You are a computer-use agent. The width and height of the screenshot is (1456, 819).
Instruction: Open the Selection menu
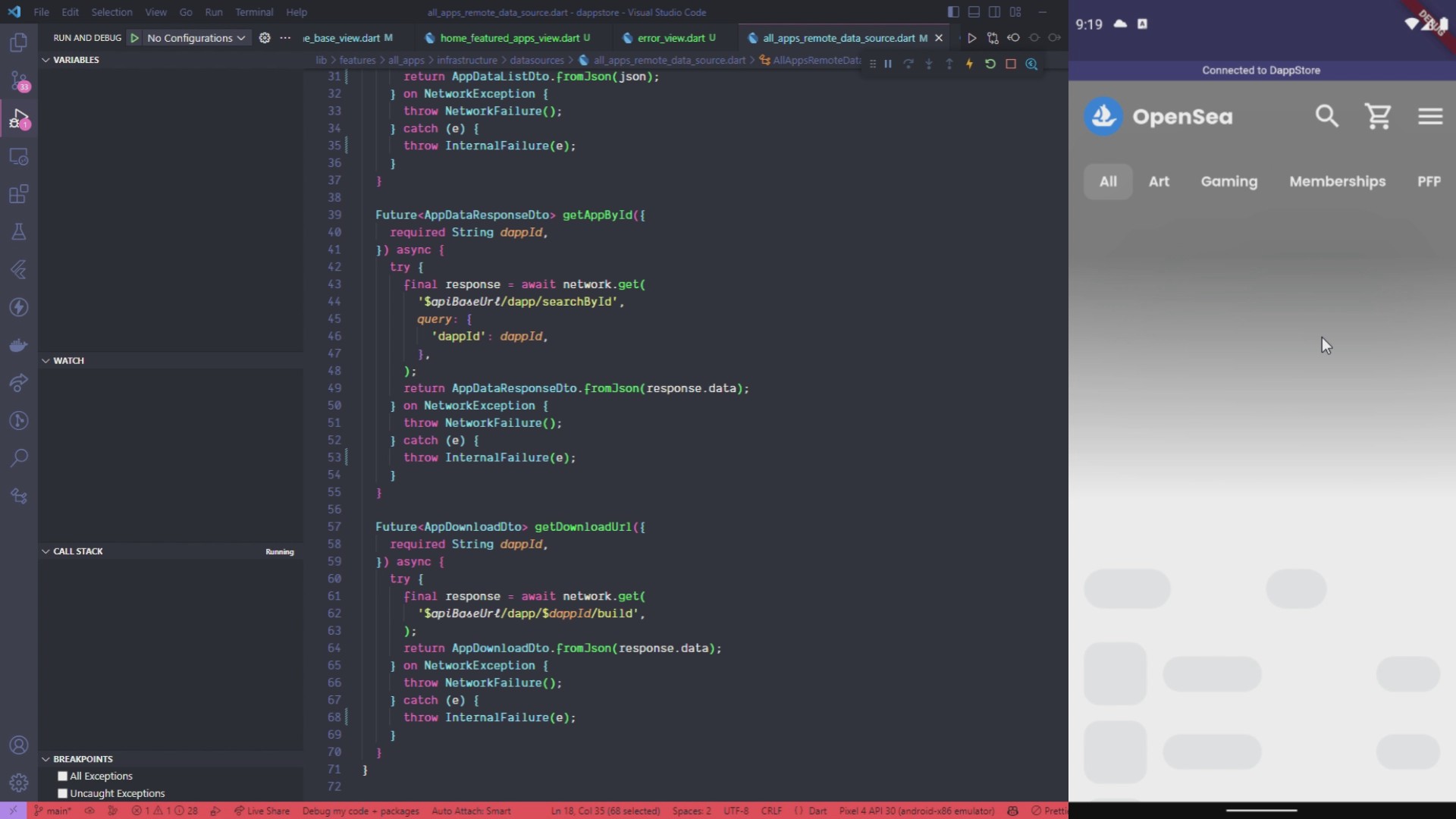(111, 12)
